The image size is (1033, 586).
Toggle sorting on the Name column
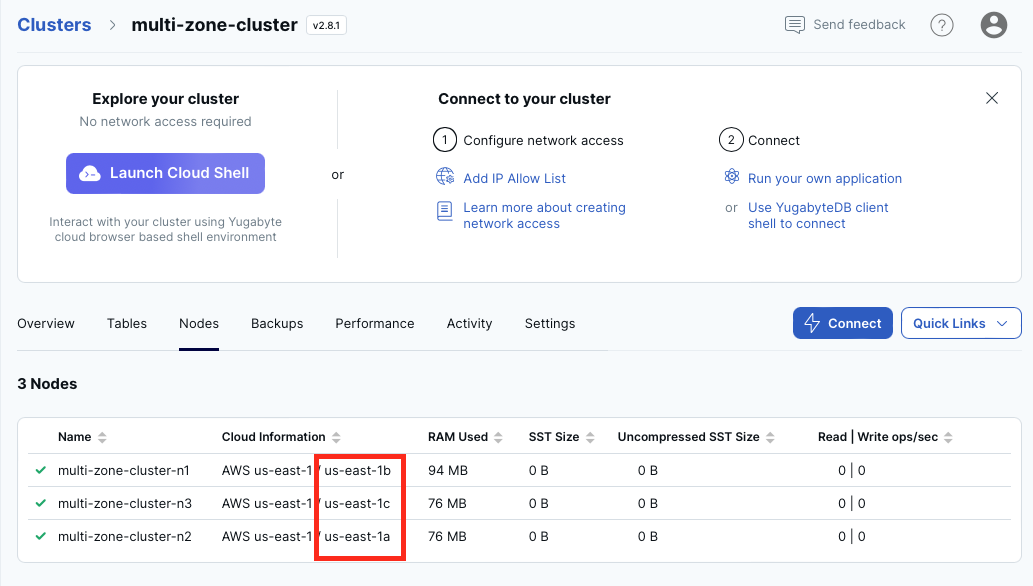[102, 437]
